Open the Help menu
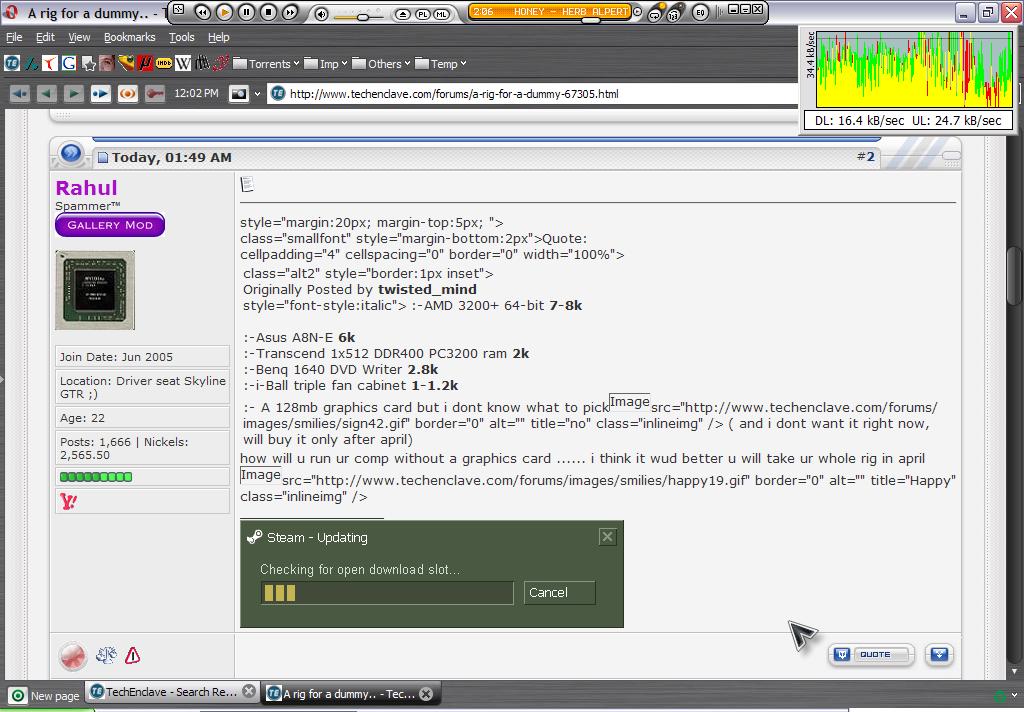Screen dimensions: 1024x712 (218, 37)
